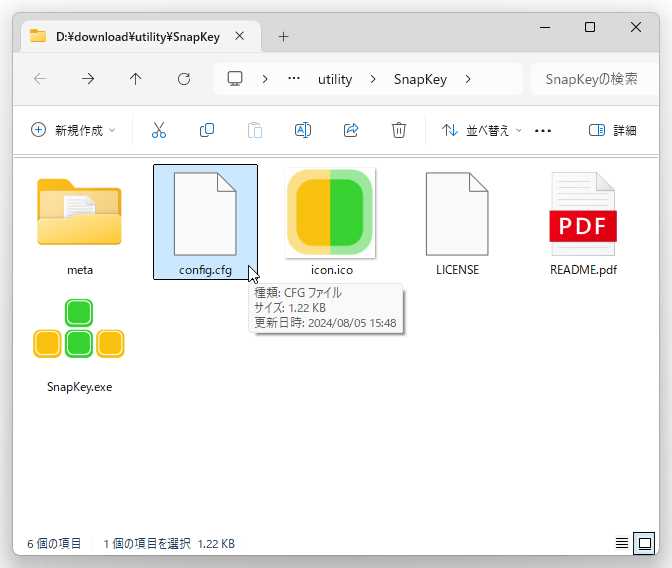Toggle the 詳細 details pane

(x=612, y=130)
